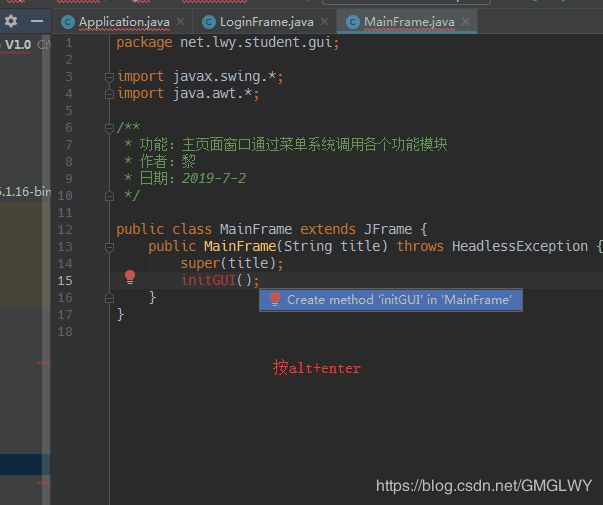Click the comment fold end marker on line 10
The height and width of the screenshot is (505, 603).
click(x=109, y=196)
